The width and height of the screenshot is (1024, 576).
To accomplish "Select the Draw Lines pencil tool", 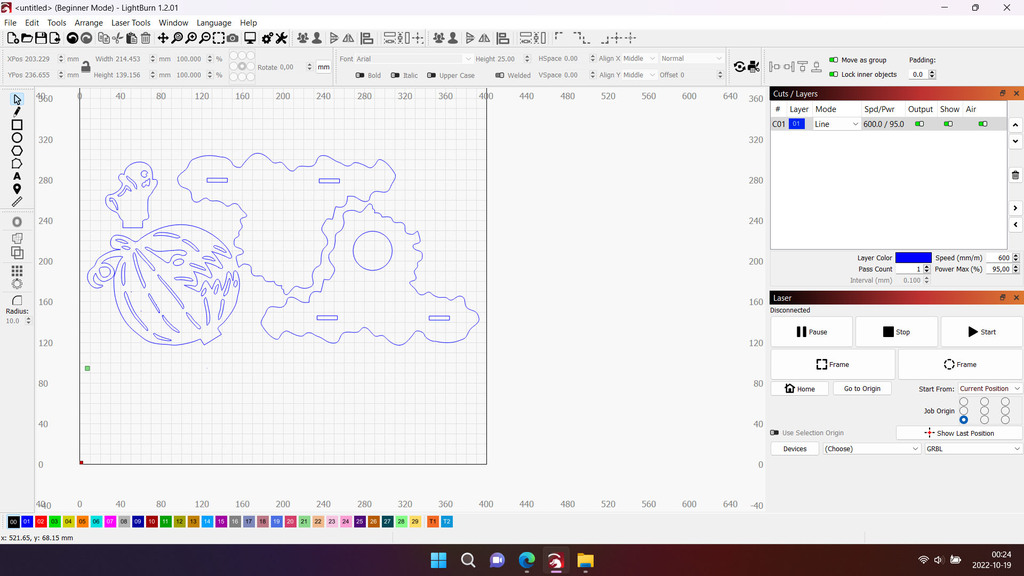I will point(17,112).
